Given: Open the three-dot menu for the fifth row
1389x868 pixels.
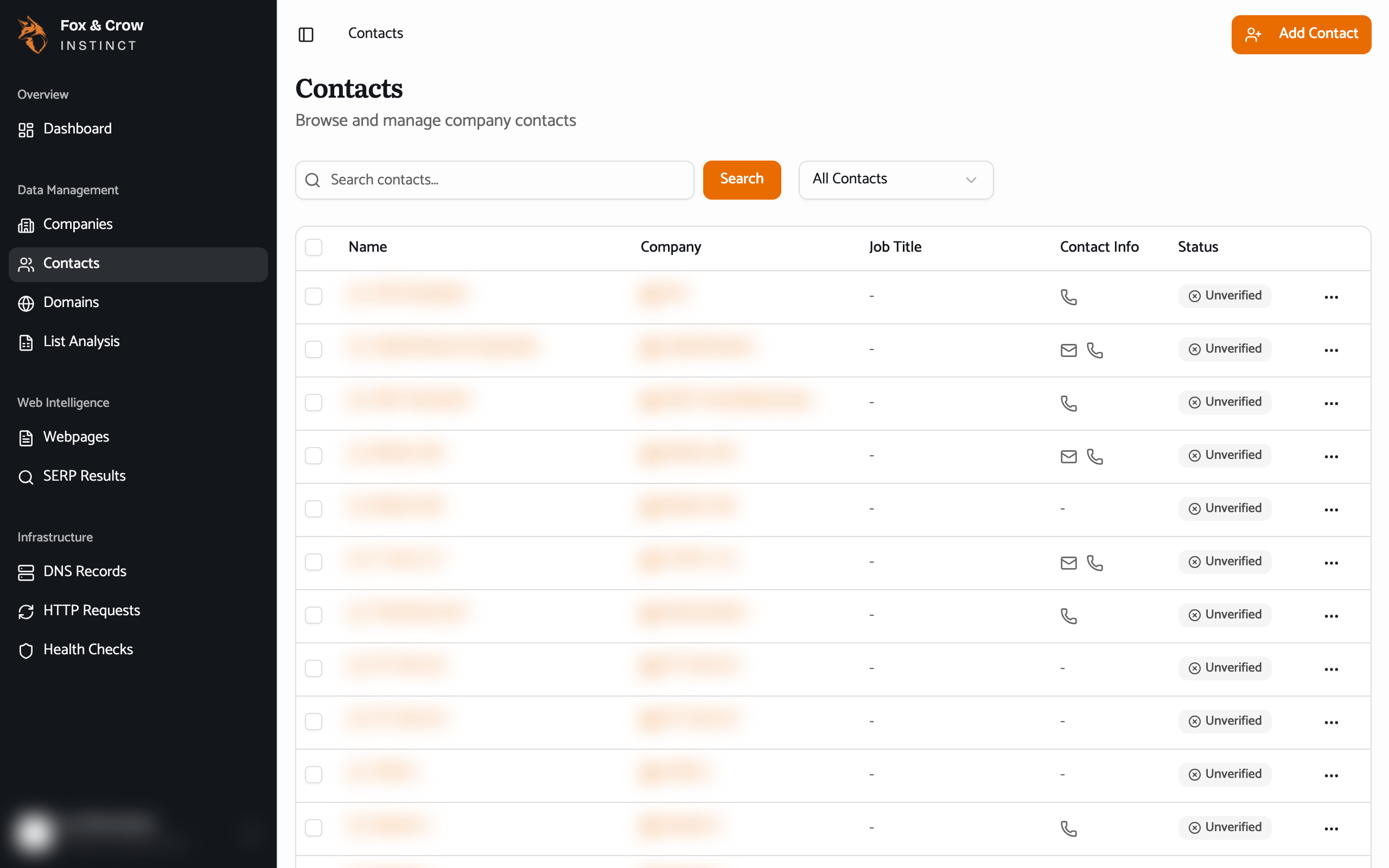Looking at the screenshot, I should coord(1331,510).
